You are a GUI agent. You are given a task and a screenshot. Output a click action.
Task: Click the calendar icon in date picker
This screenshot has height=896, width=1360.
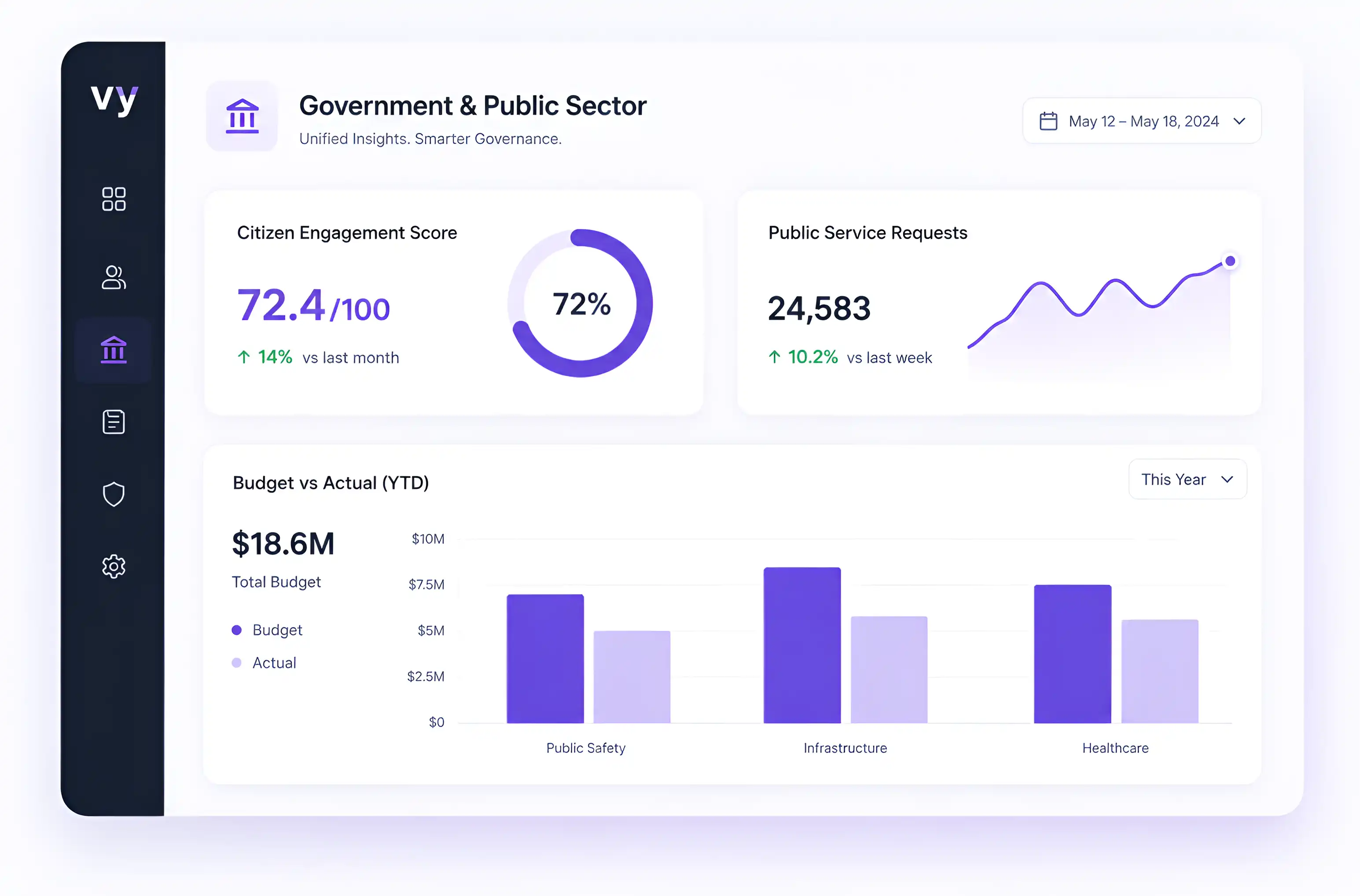[x=1048, y=121]
